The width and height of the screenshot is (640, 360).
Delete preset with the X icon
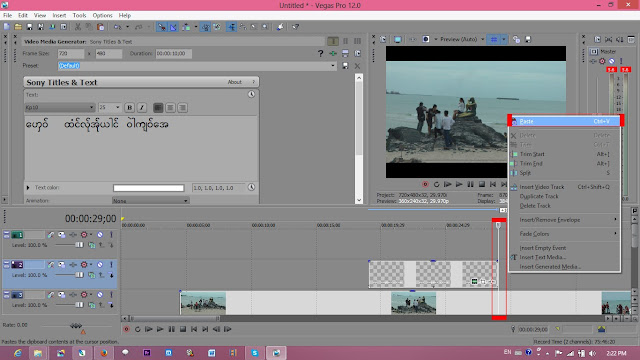tap(358, 66)
